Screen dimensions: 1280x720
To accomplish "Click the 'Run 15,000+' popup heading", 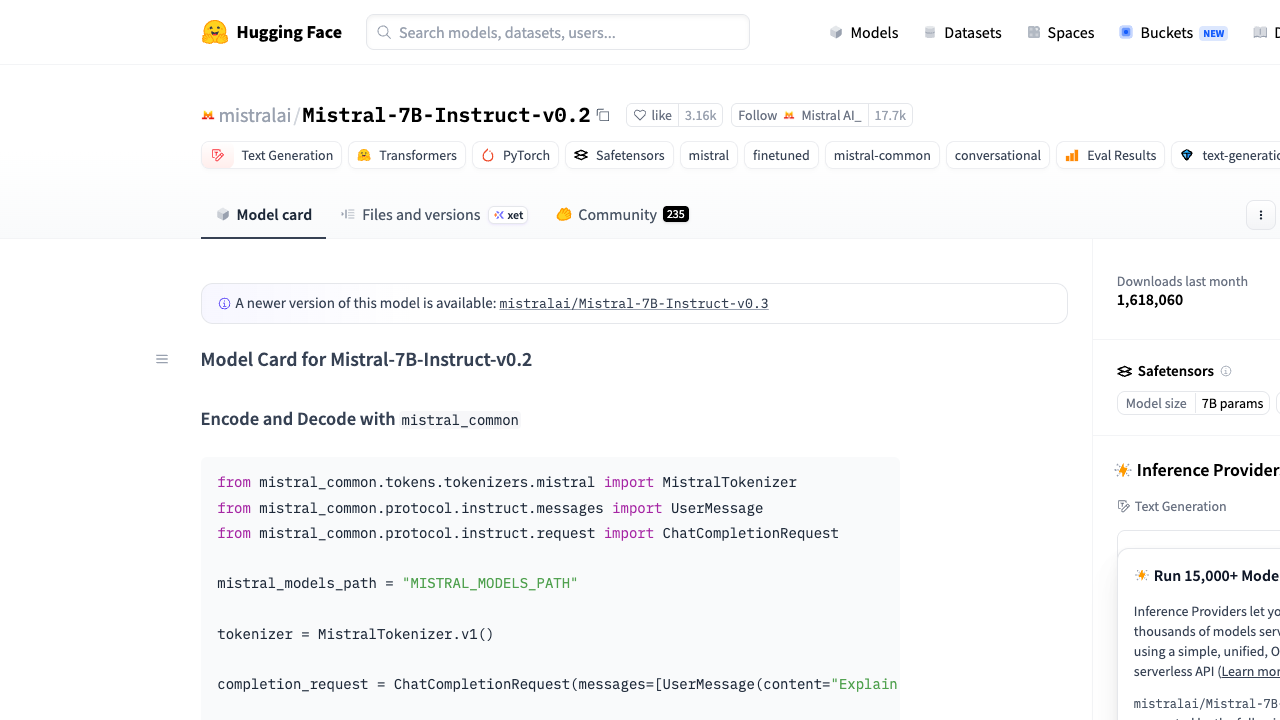I will tap(1207, 576).
